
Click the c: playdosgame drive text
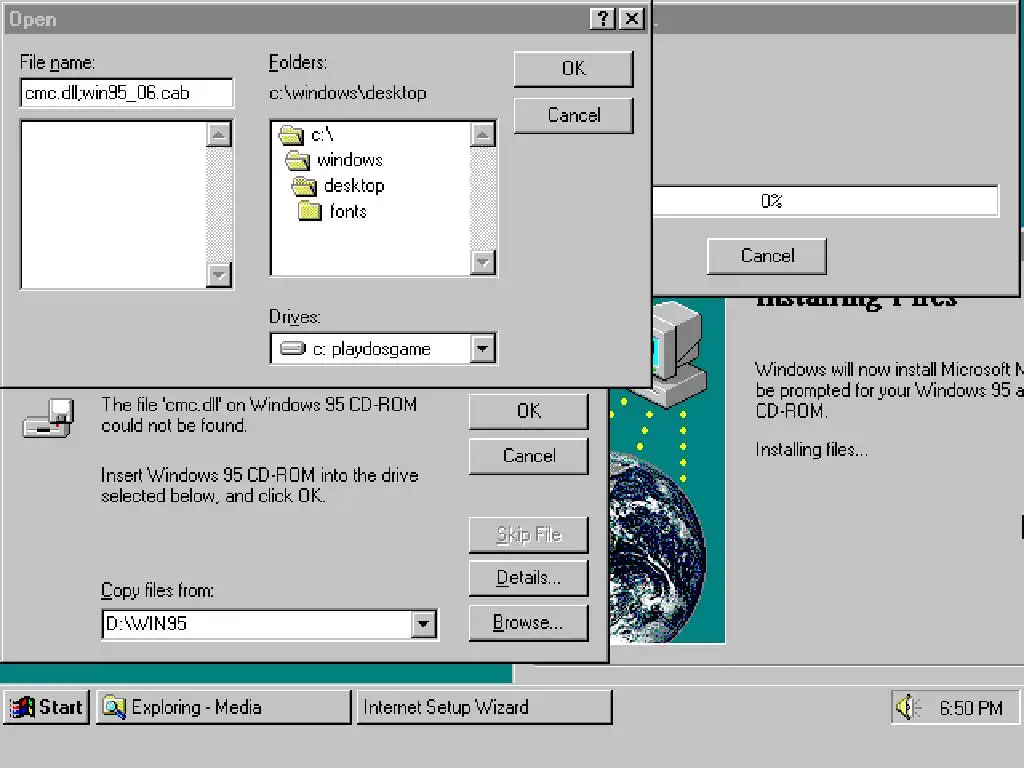(x=372, y=349)
